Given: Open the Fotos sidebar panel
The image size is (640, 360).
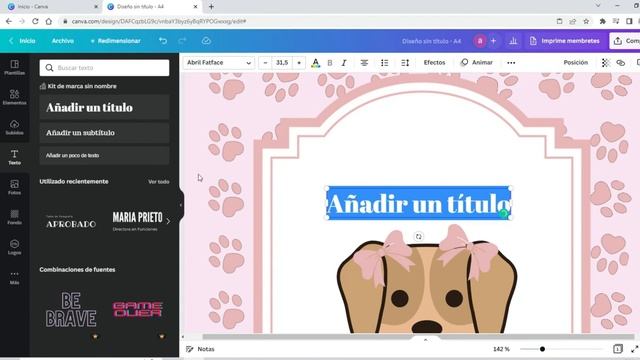Looking at the screenshot, I should point(14,187).
